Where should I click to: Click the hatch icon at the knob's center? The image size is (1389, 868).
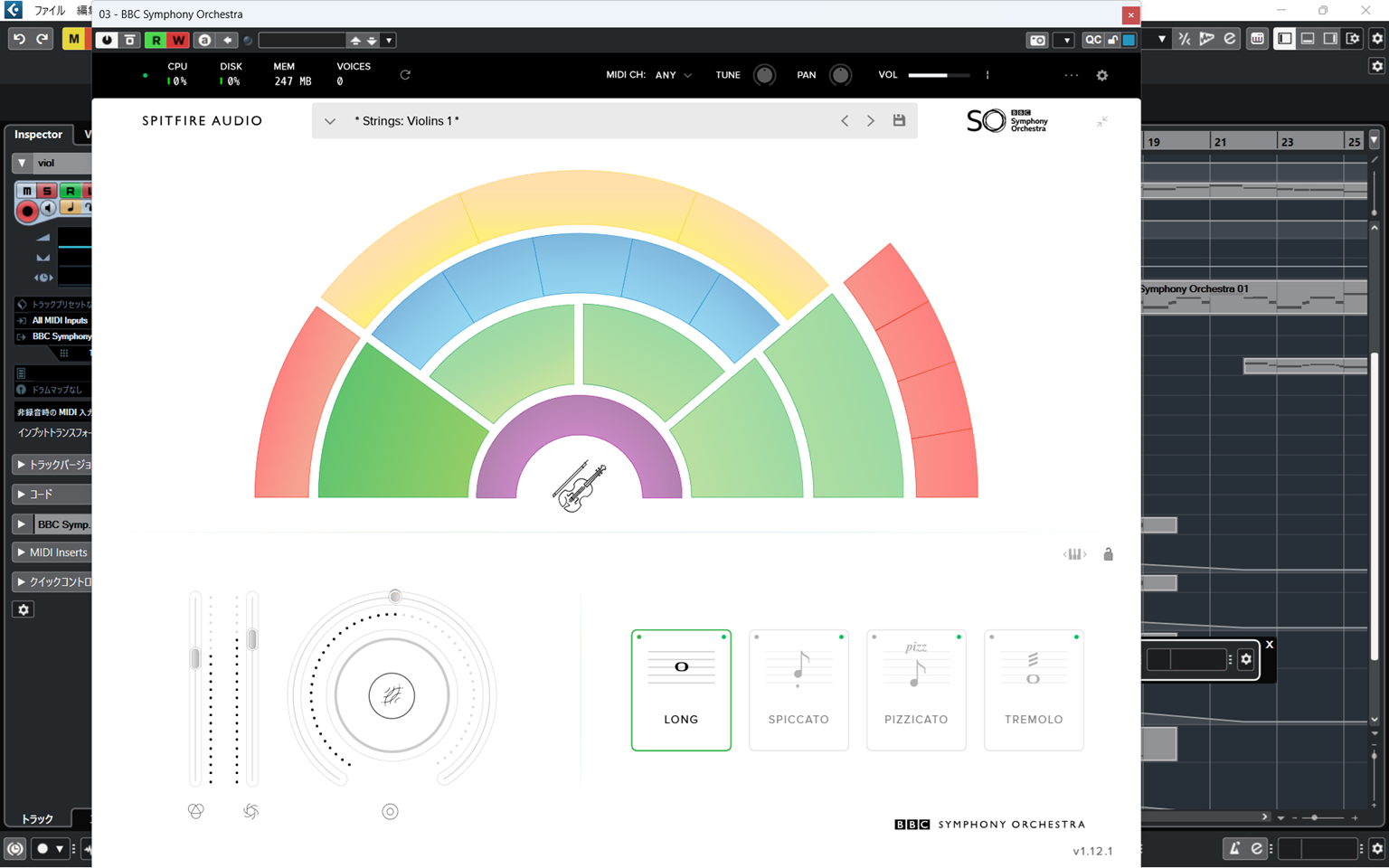pyautogui.click(x=392, y=696)
